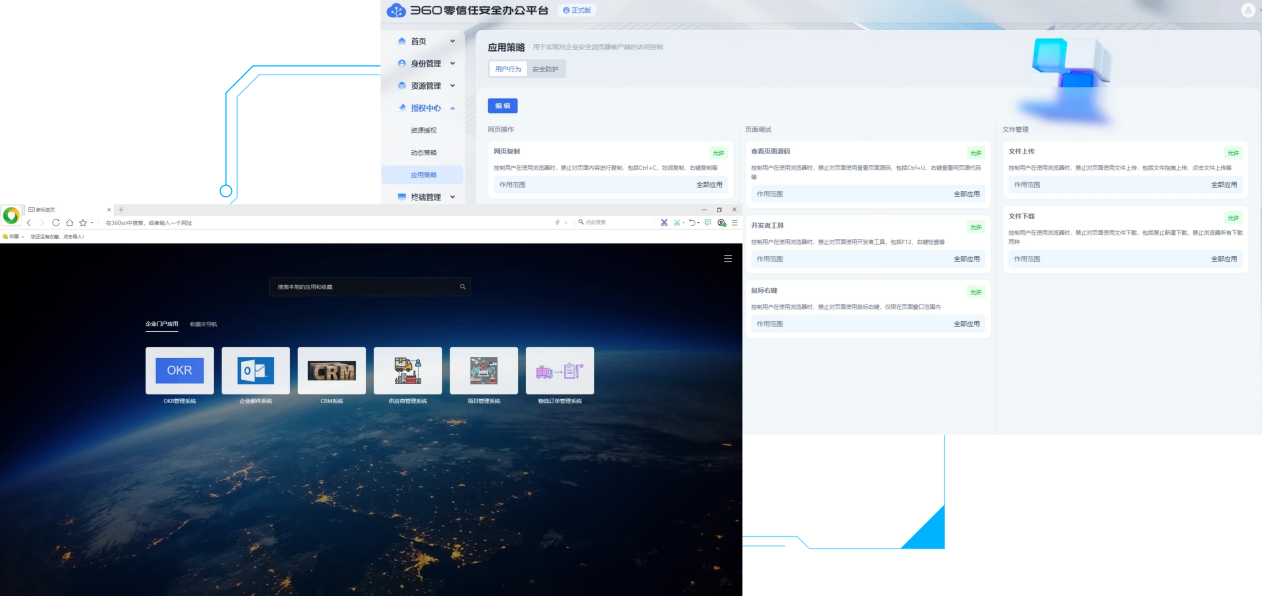Expand 终端管理 chevron in sidebar

point(453,197)
